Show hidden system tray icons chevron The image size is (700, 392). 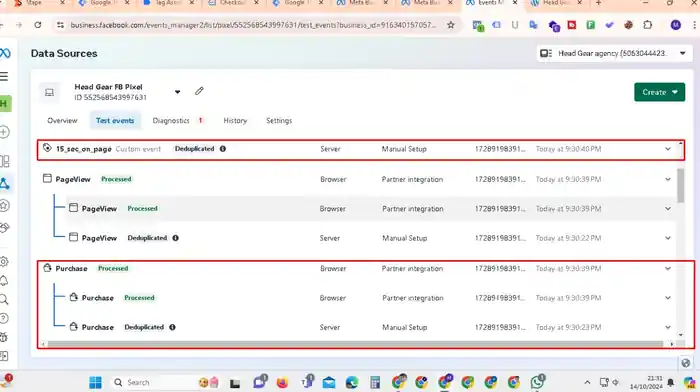tap(587, 383)
